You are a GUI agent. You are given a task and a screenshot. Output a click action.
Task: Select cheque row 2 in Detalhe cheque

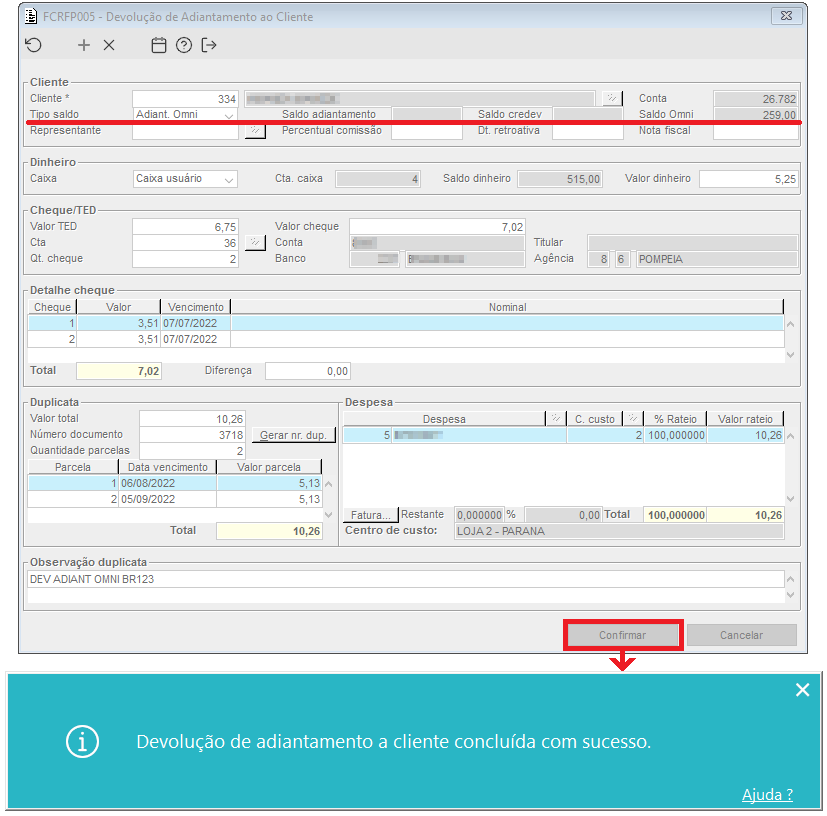click(x=406, y=339)
